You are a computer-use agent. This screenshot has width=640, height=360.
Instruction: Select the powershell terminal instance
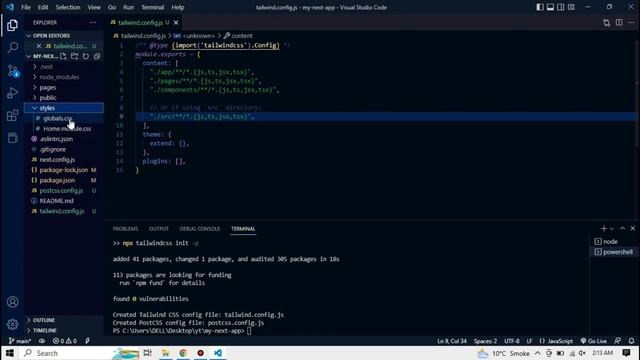coord(613,252)
